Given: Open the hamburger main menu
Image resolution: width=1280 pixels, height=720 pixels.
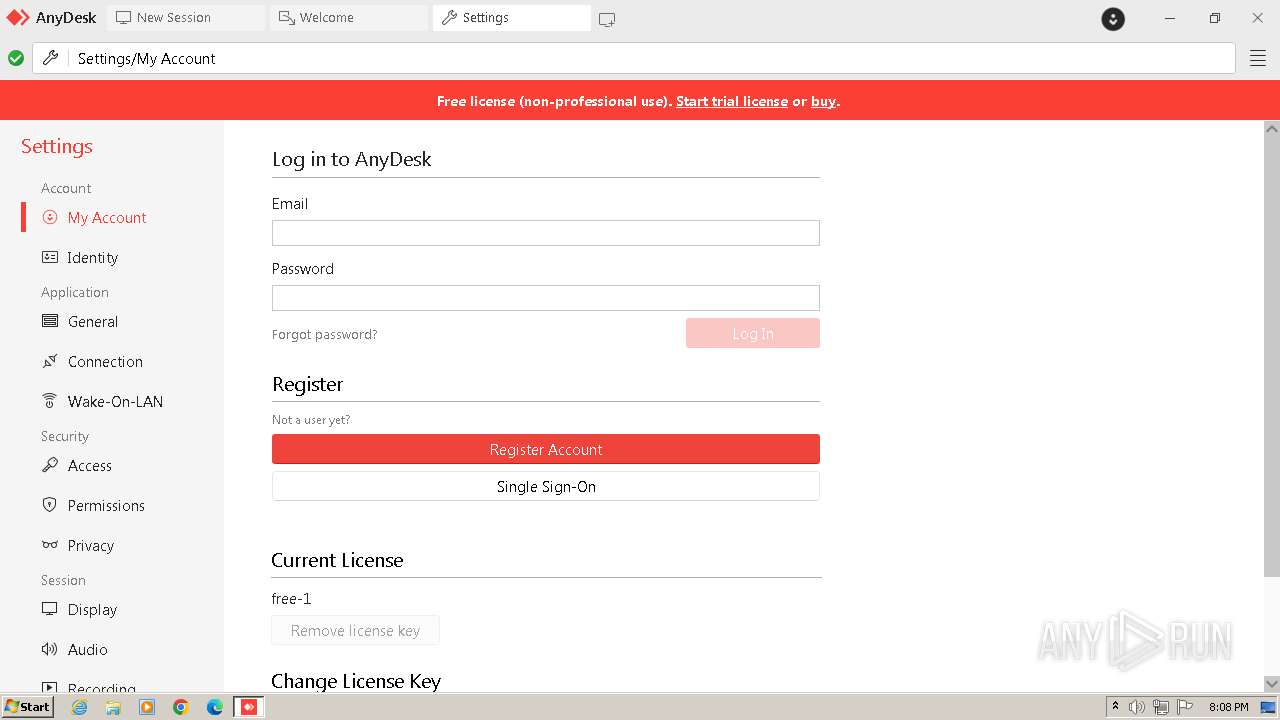Looking at the screenshot, I should (x=1258, y=58).
